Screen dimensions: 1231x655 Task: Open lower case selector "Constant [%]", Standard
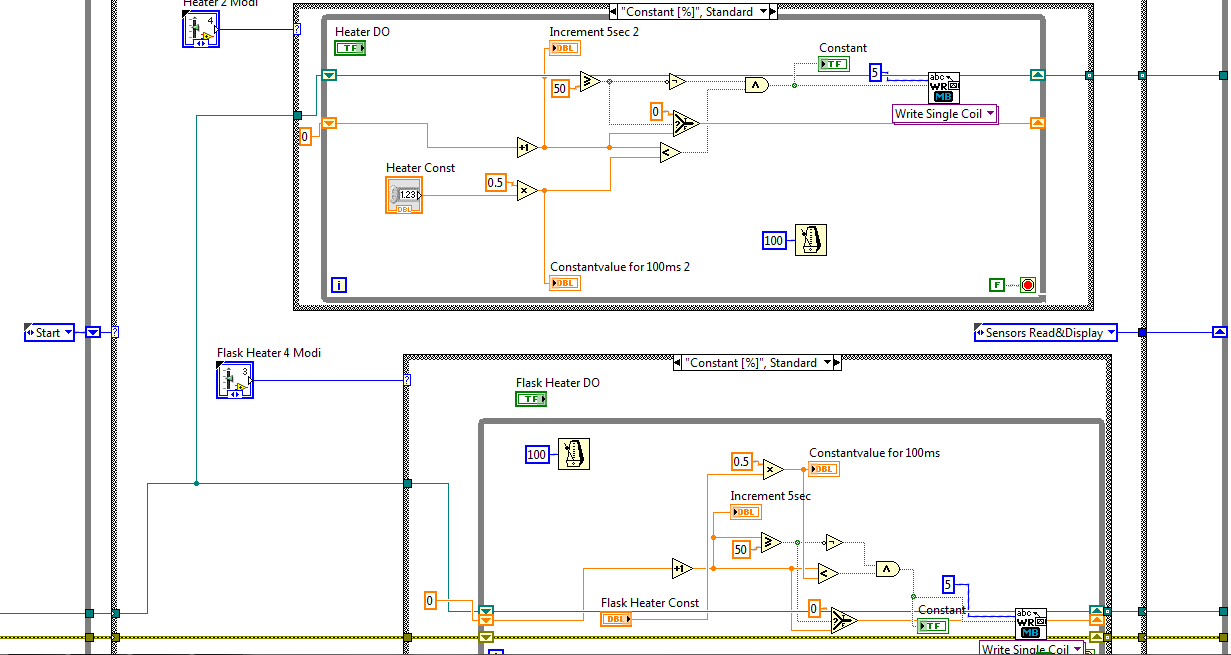(x=758, y=363)
